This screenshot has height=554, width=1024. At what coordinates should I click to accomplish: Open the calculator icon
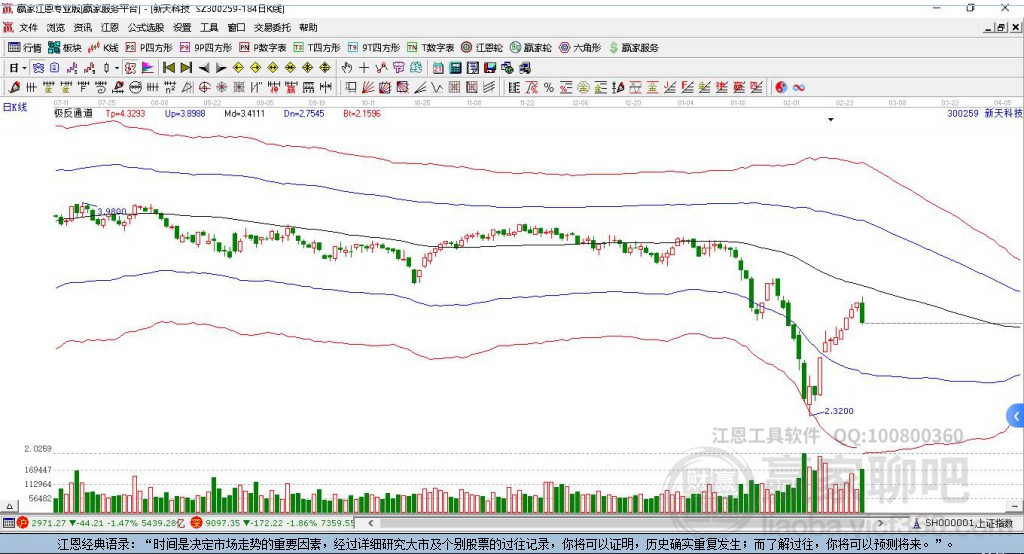pos(455,68)
